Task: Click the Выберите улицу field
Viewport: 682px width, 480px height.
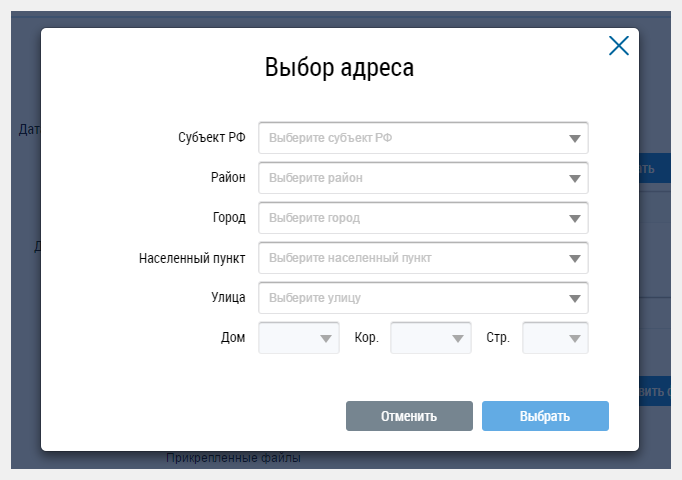Action: (x=423, y=298)
